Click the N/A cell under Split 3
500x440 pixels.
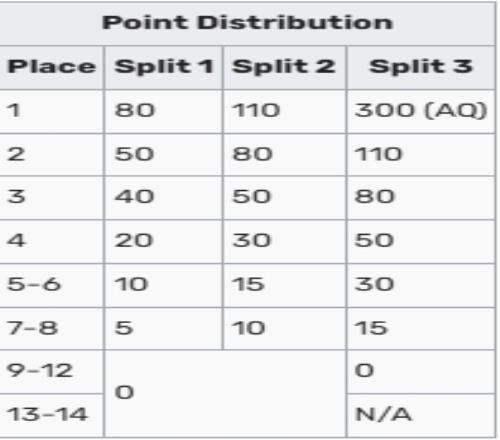pyautogui.click(x=383, y=415)
